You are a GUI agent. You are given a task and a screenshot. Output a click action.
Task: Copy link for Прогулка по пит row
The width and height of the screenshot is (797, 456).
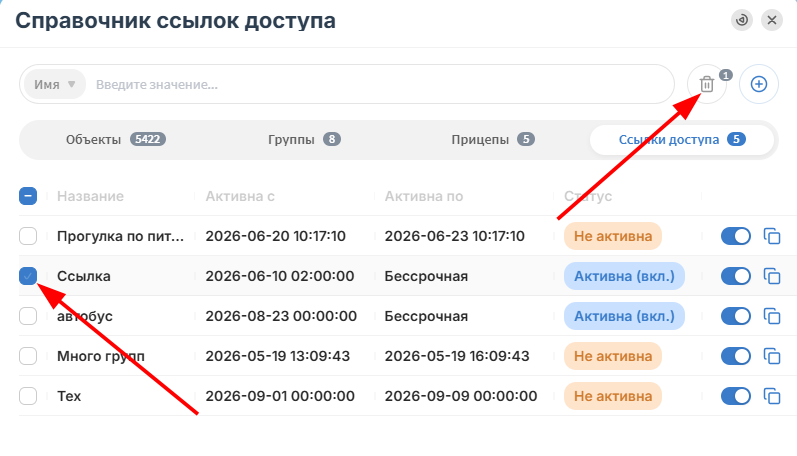pyautogui.click(x=772, y=236)
